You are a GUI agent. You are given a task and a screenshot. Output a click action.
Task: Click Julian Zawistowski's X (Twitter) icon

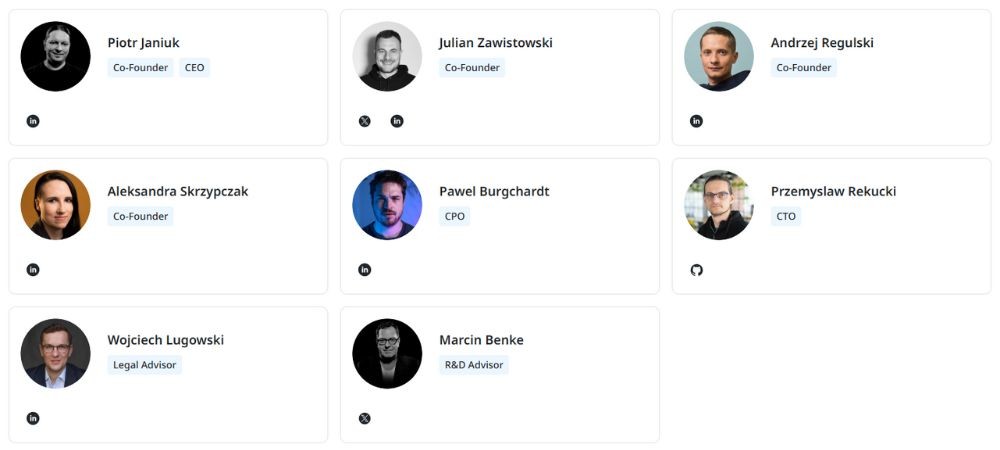365,121
